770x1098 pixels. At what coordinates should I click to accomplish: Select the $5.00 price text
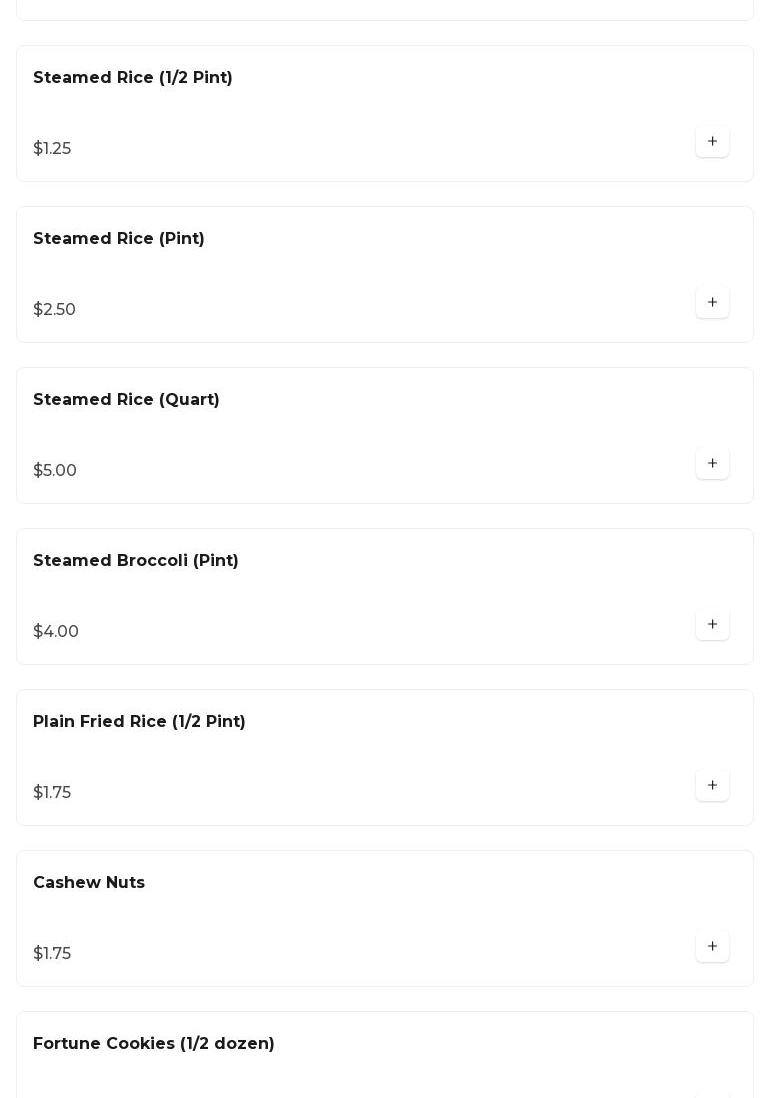55,471
